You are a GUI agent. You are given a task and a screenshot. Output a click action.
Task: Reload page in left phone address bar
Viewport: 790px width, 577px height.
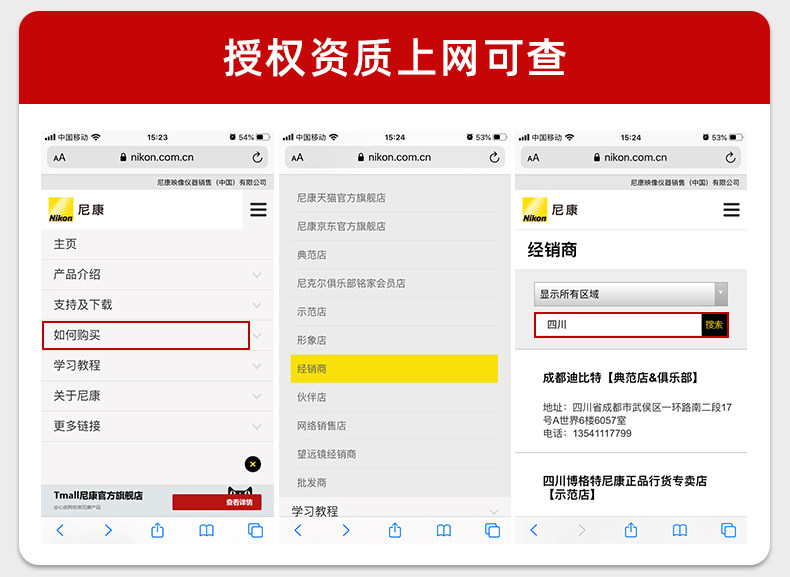[x=257, y=158]
